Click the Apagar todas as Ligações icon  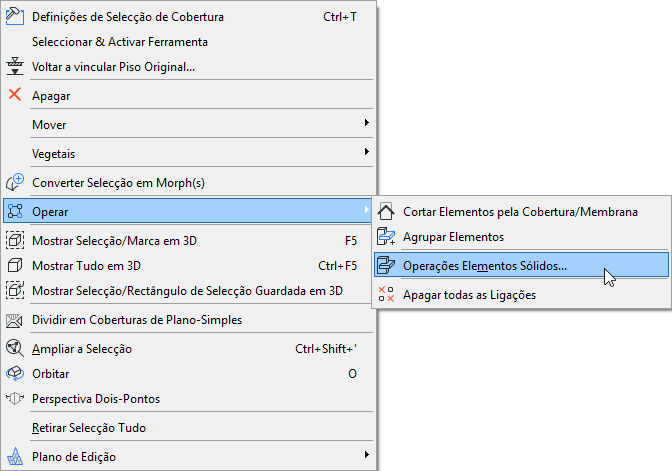click(x=386, y=295)
